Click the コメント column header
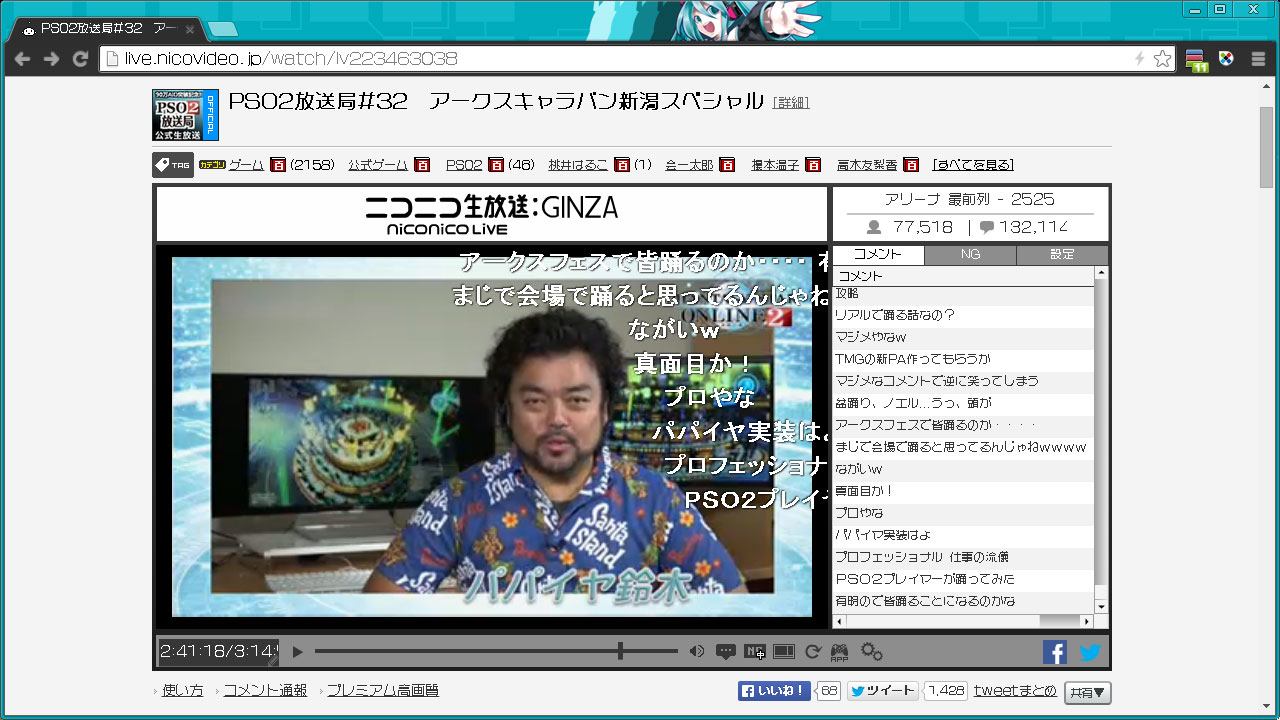1280x720 pixels. (964, 275)
